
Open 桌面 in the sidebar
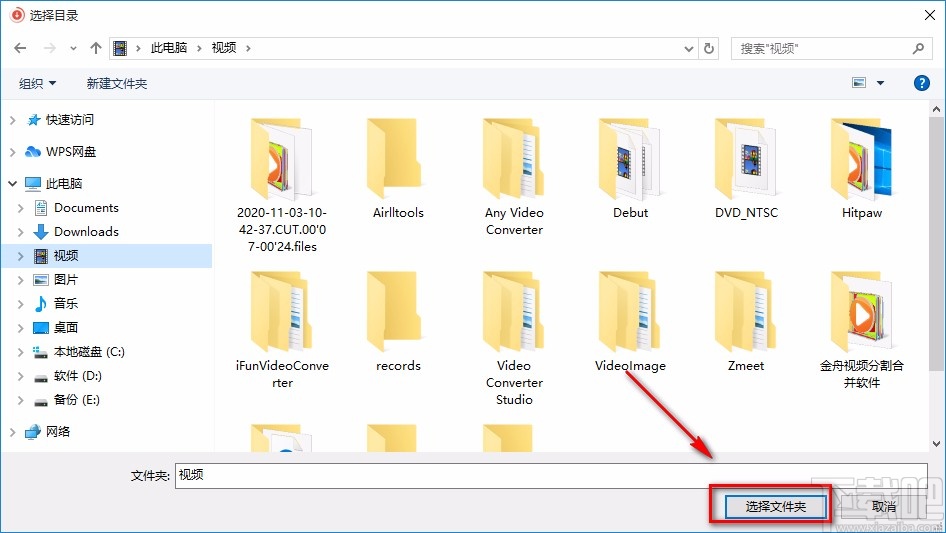point(66,328)
